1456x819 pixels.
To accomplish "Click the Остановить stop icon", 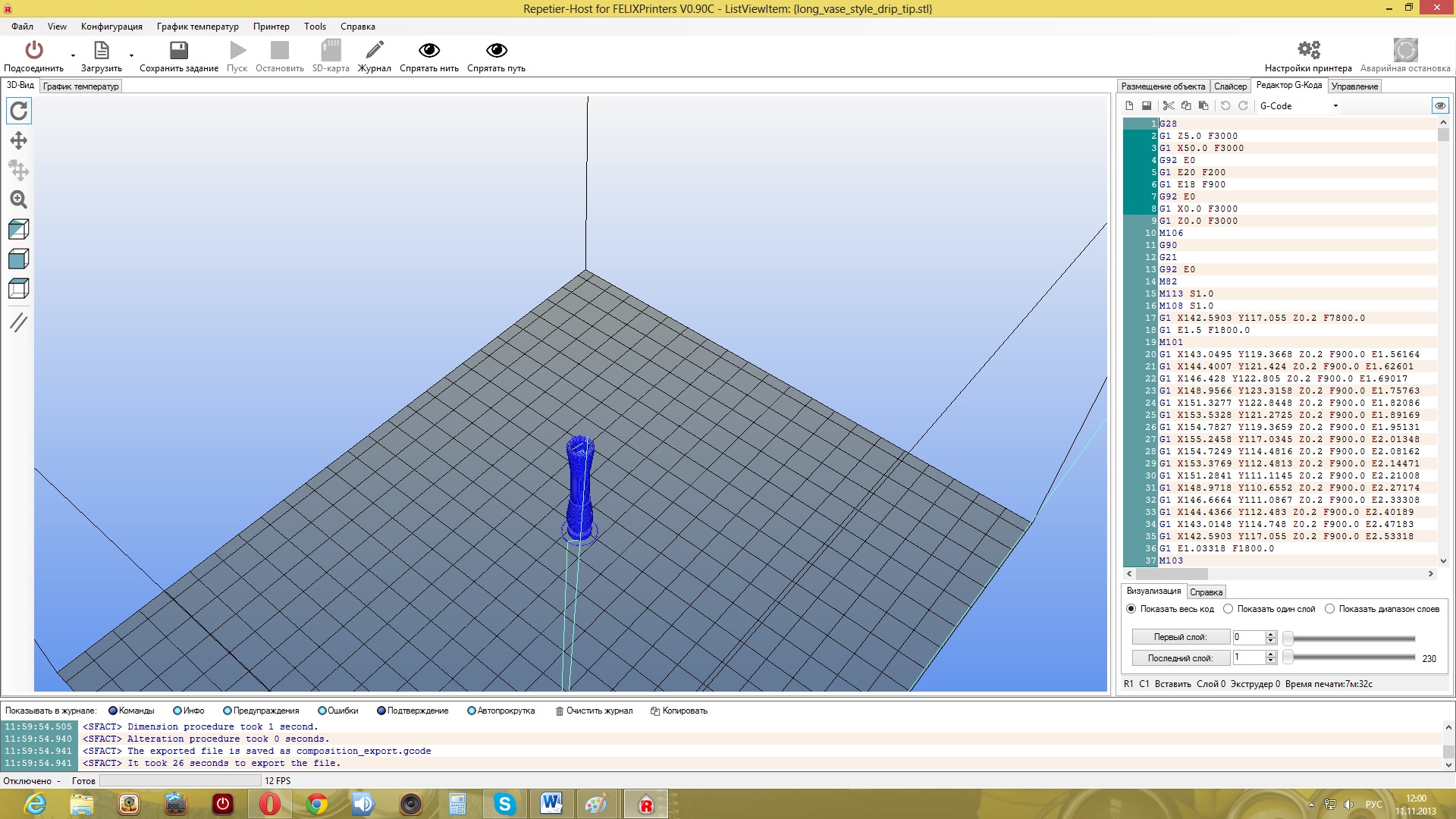I will [280, 50].
